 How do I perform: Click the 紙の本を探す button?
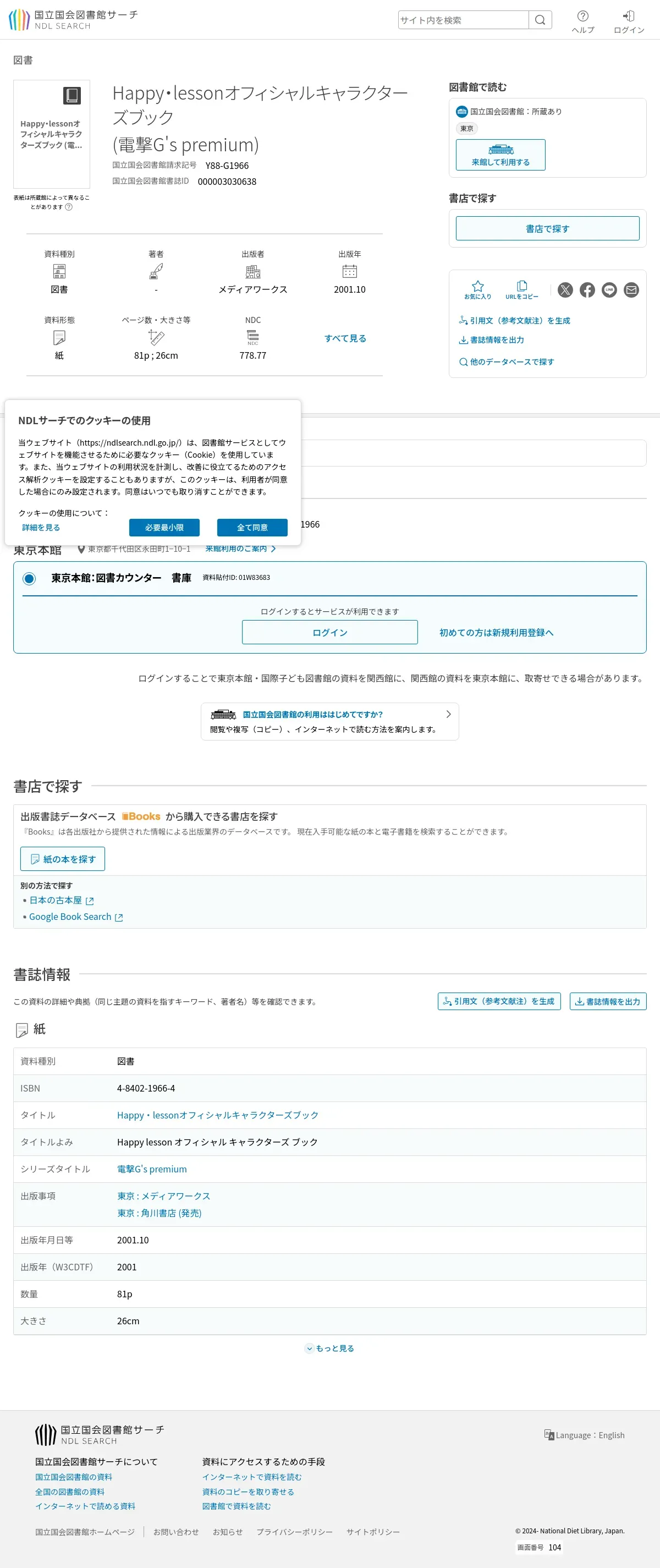pyautogui.click(x=63, y=859)
